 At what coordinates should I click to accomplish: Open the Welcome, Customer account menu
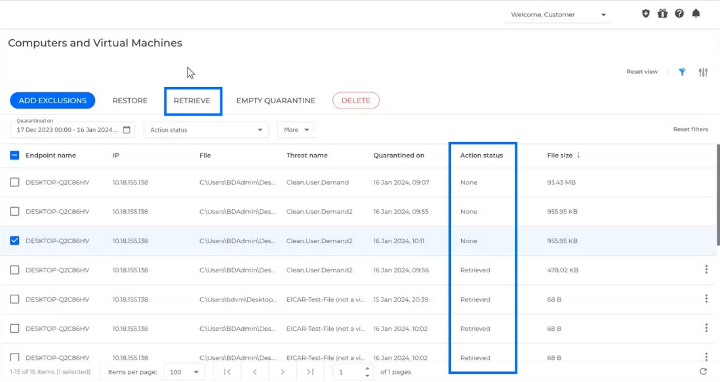[x=558, y=15]
